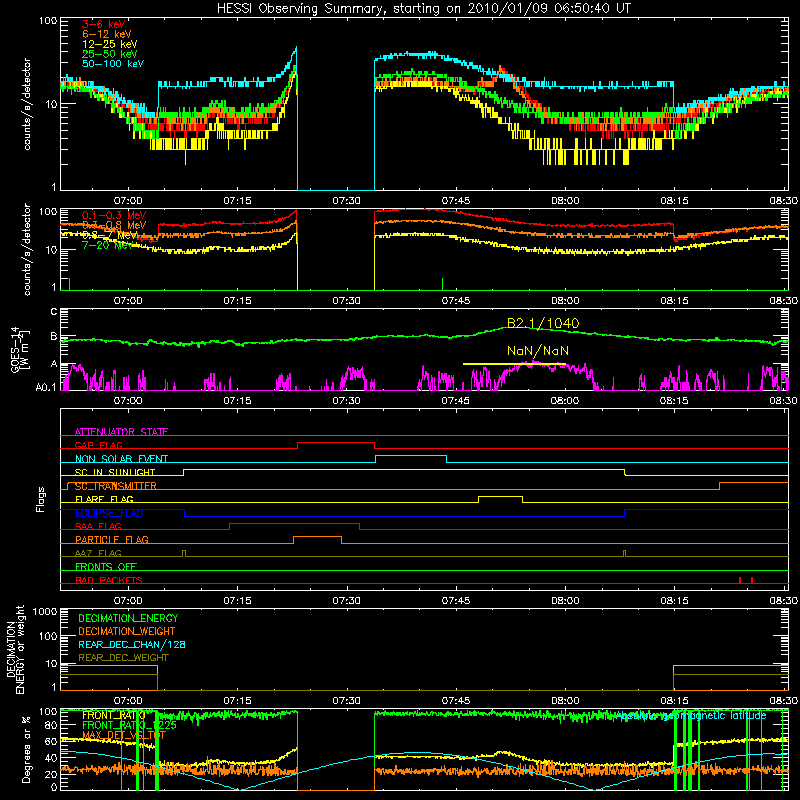Image resolution: width=800 pixels, height=800 pixels.
Task: Select the 12-25 keV legend label
Action: (110, 44)
